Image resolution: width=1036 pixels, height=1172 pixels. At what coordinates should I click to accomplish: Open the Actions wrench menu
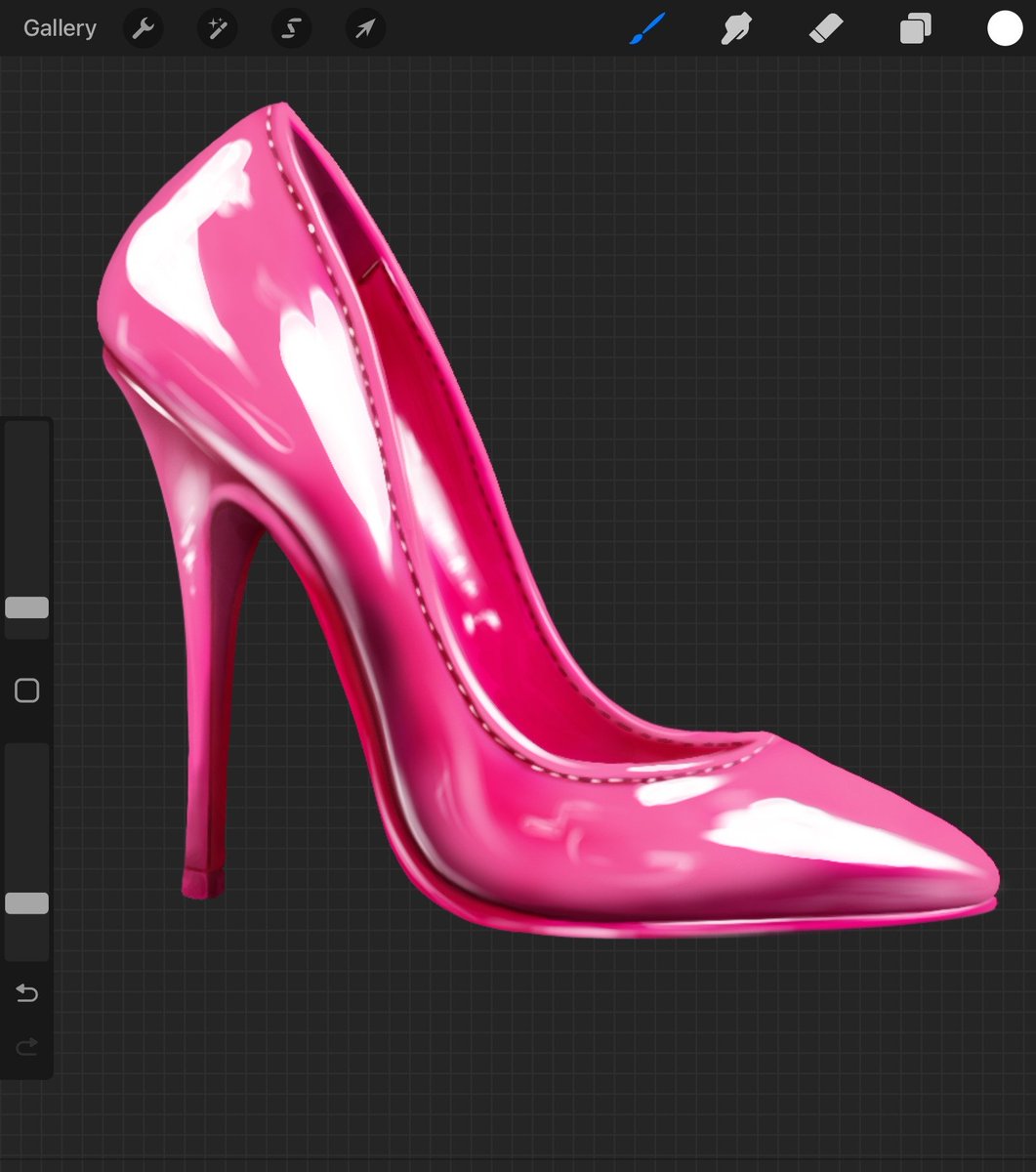click(x=143, y=28)
